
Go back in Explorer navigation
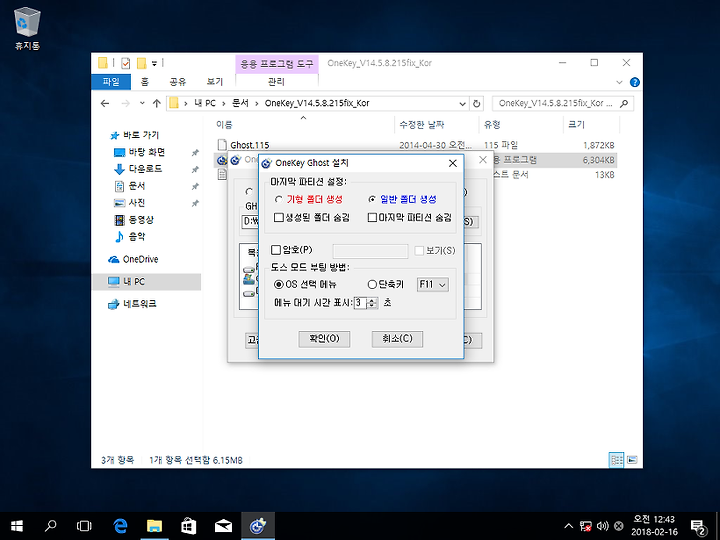[x=105, y=103]
